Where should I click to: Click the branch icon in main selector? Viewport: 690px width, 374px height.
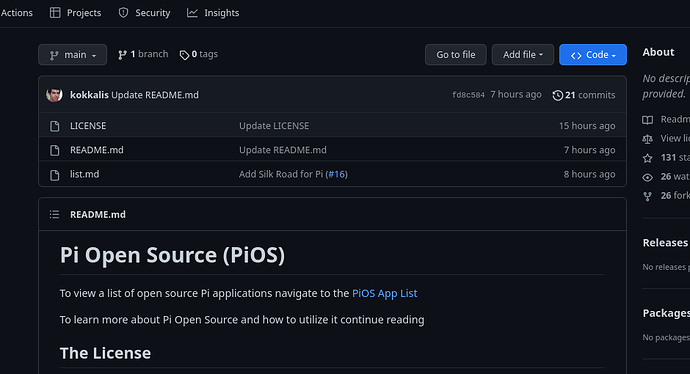point(54,55)
